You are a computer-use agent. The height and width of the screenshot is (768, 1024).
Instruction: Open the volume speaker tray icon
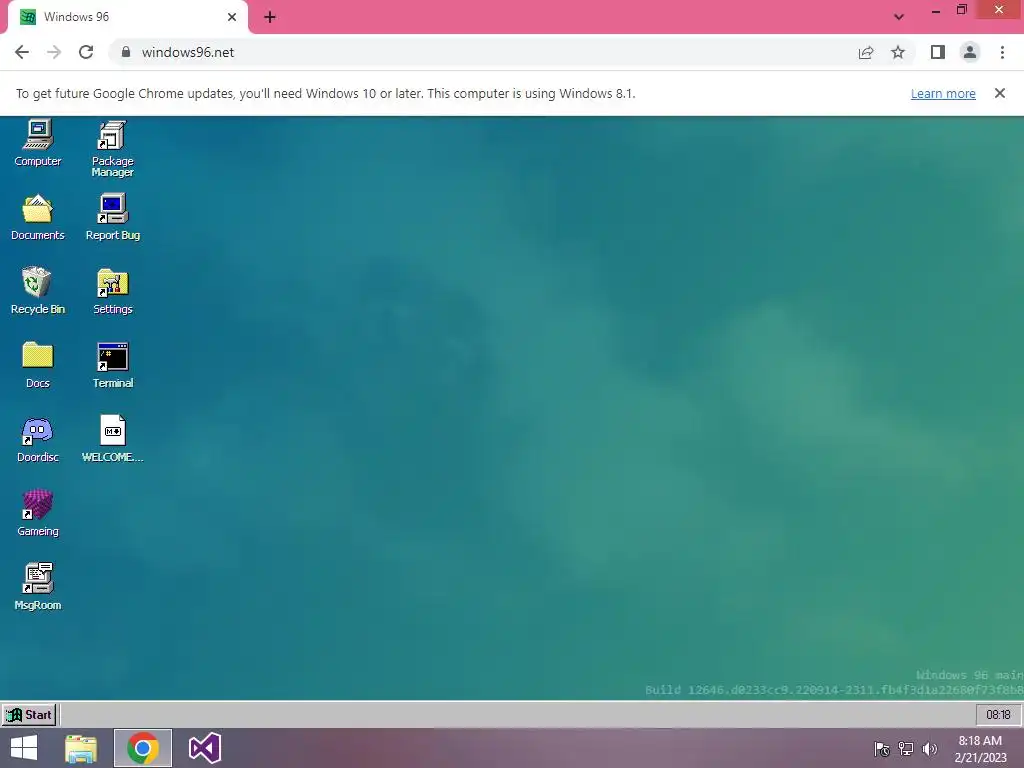[x=929, y=748]
